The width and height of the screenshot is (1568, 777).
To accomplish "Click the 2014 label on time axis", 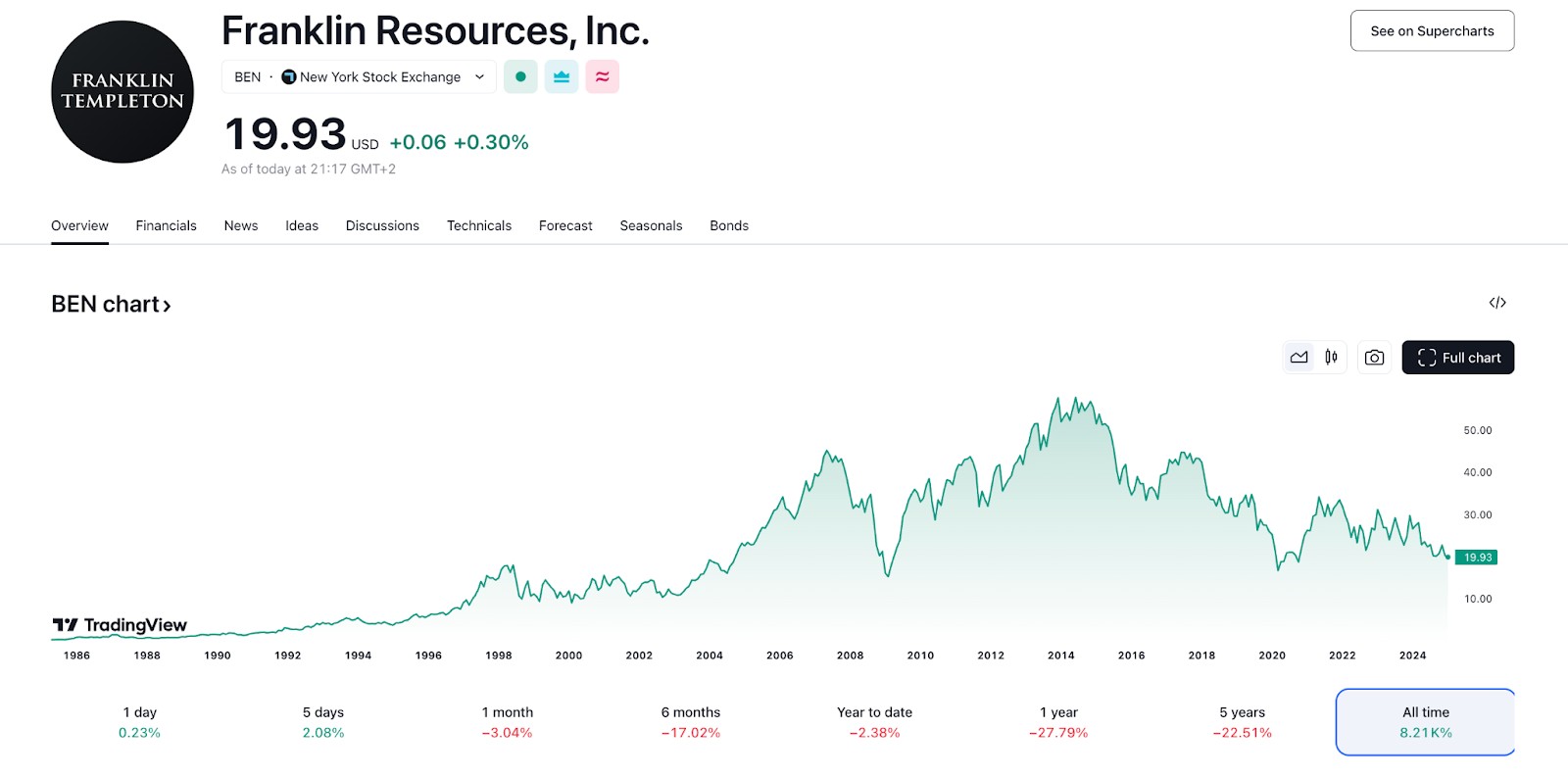I will (x=1061, y=656).
